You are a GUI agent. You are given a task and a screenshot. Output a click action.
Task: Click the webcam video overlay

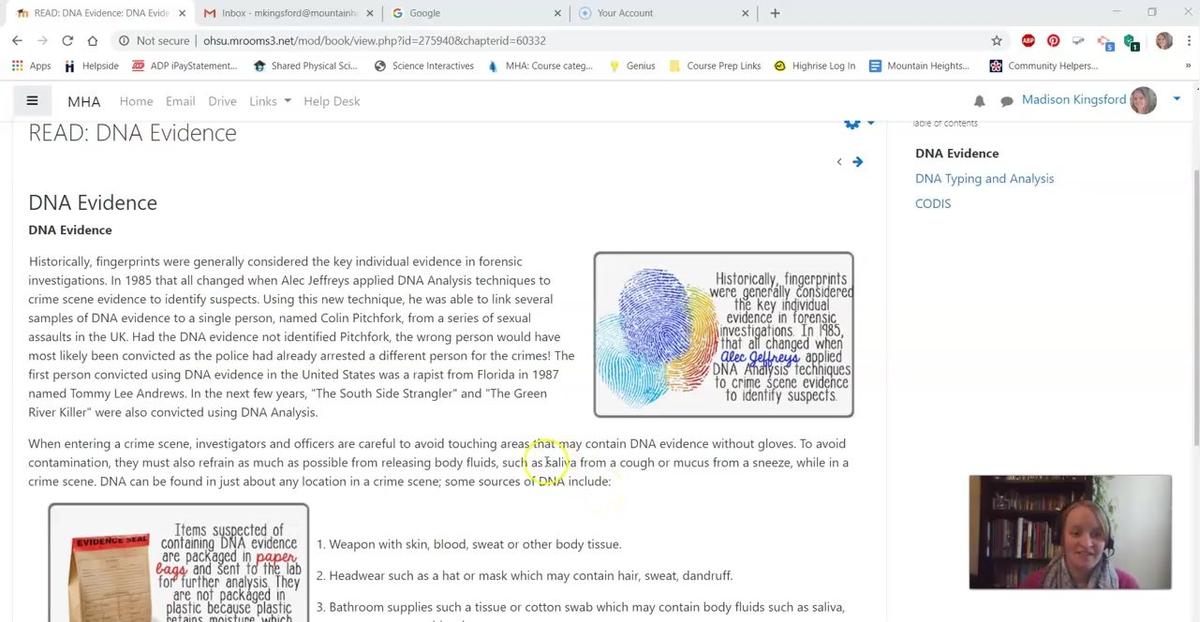pos(1070,532)
